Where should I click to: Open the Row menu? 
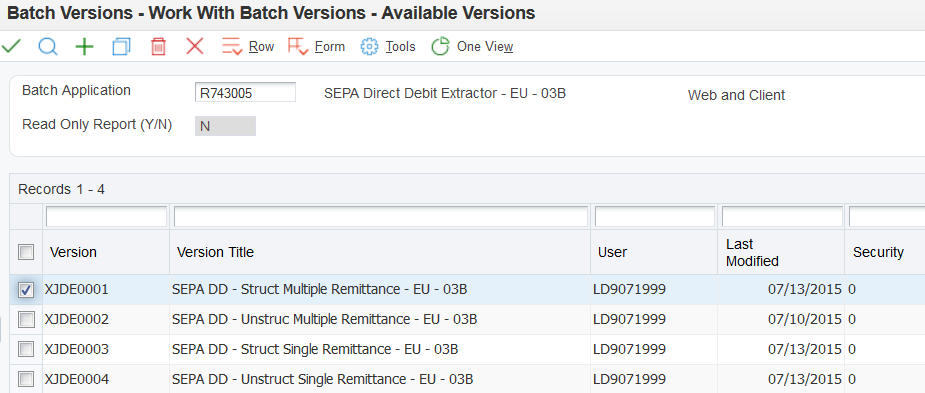point(261,47)
